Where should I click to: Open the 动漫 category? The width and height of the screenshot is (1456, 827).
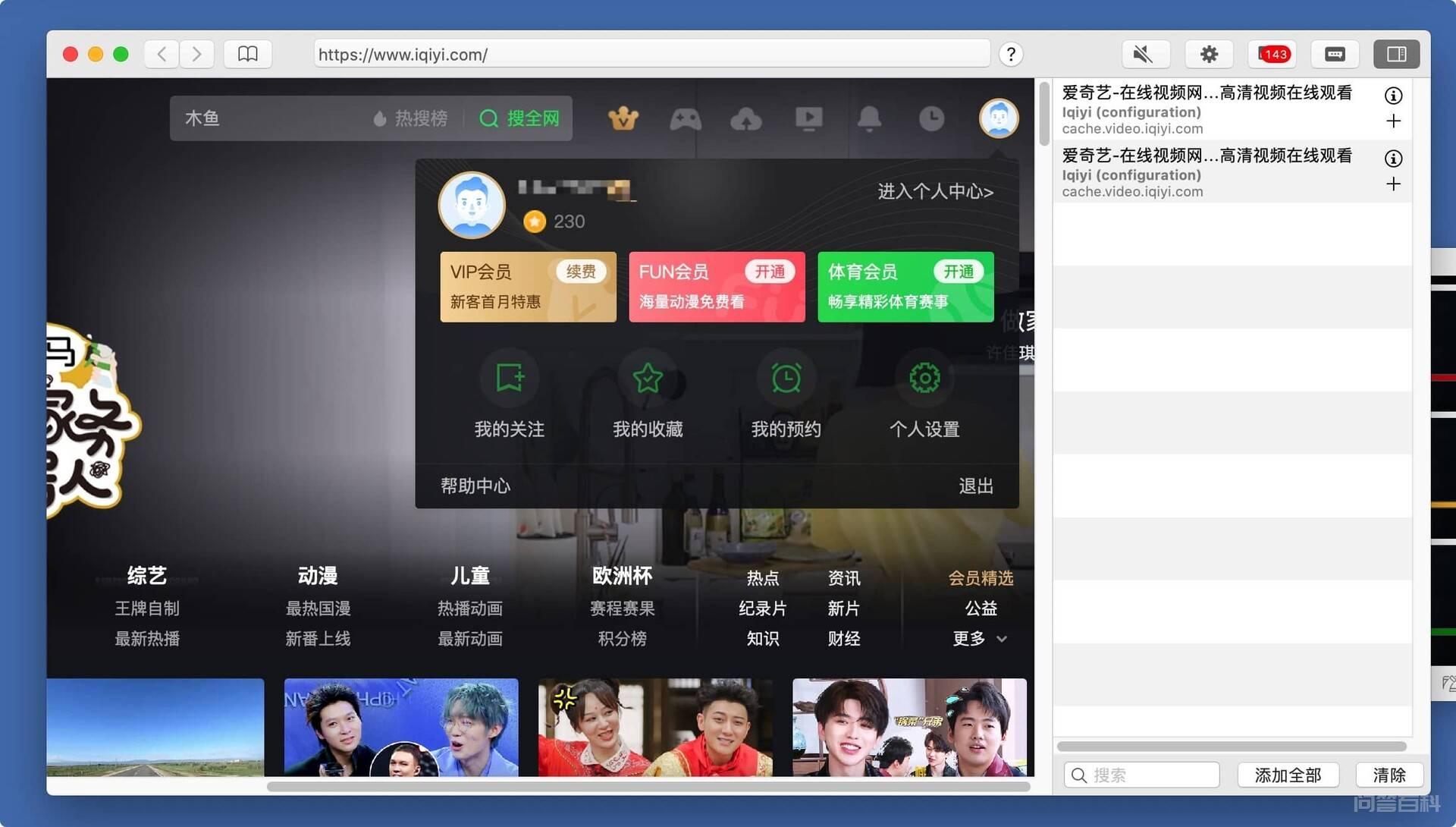(x=317, y=576)
